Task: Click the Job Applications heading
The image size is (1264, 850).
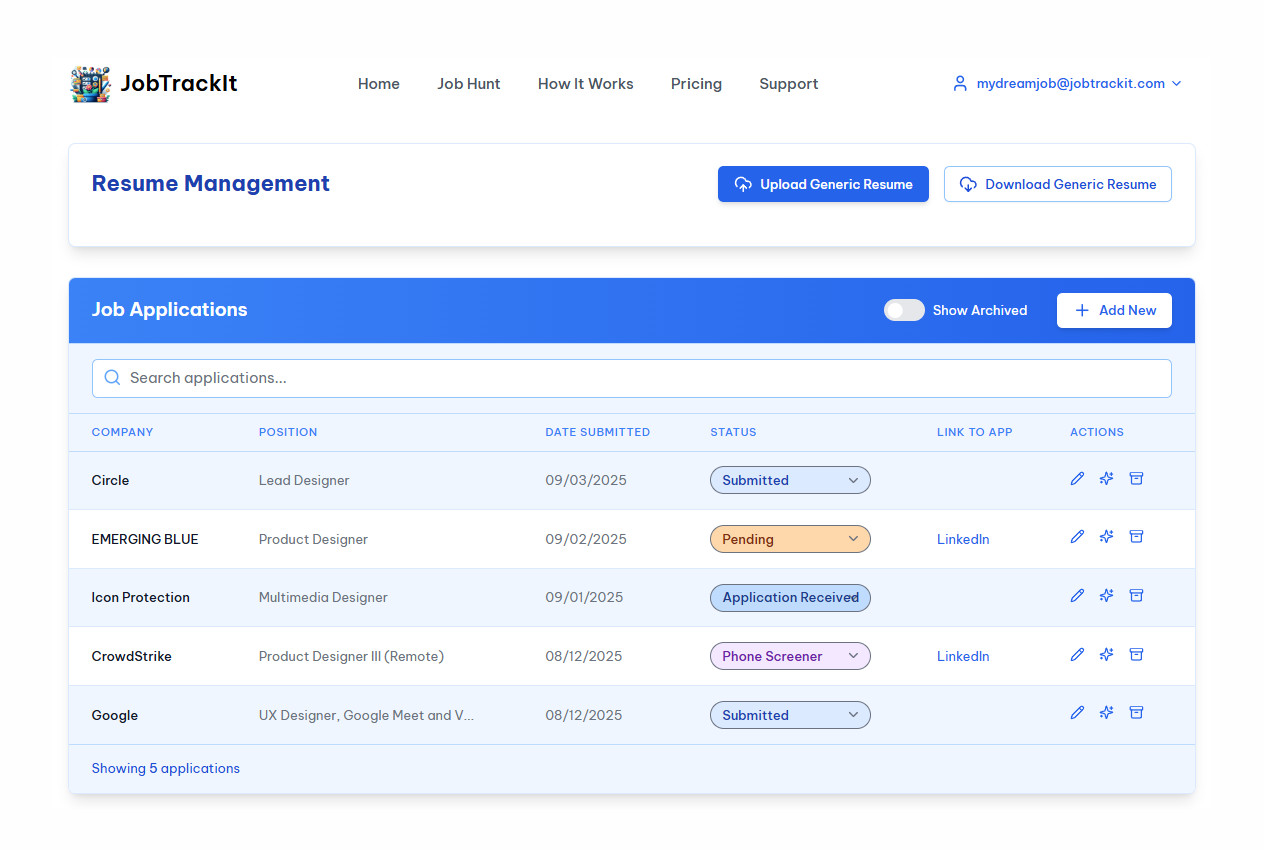Action: coord(170,310)
